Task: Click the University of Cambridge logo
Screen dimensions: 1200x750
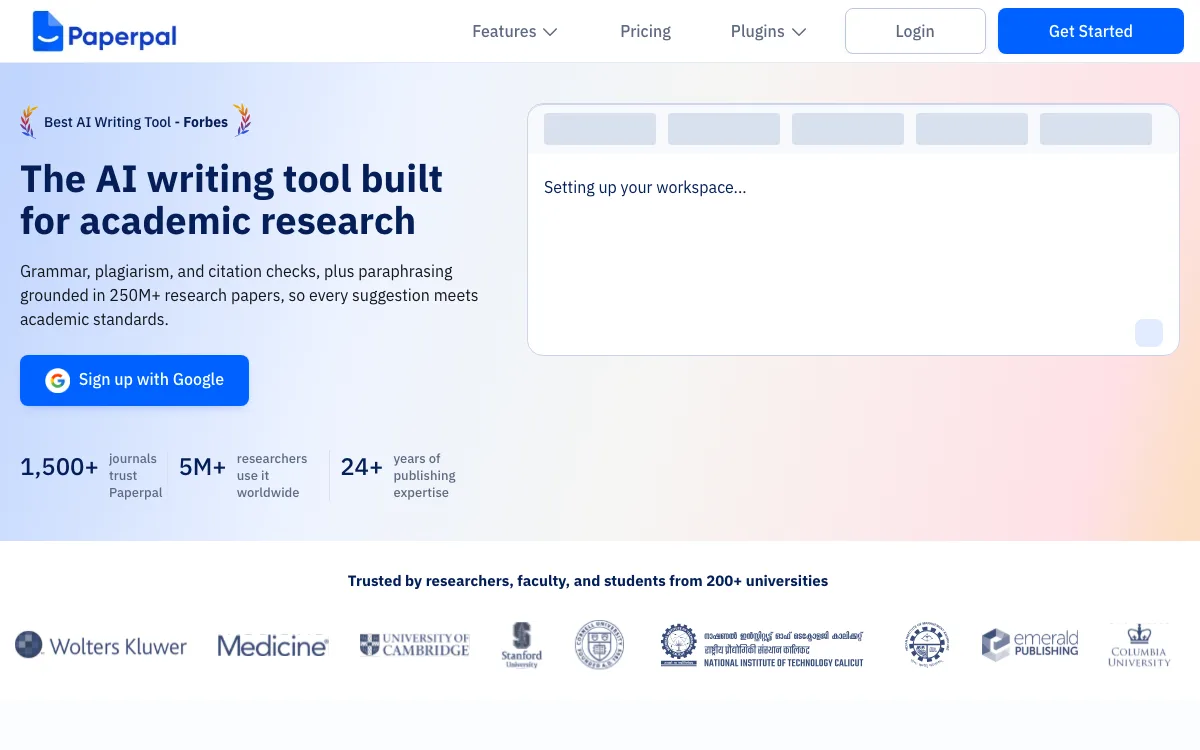Action: pos(414,645)
